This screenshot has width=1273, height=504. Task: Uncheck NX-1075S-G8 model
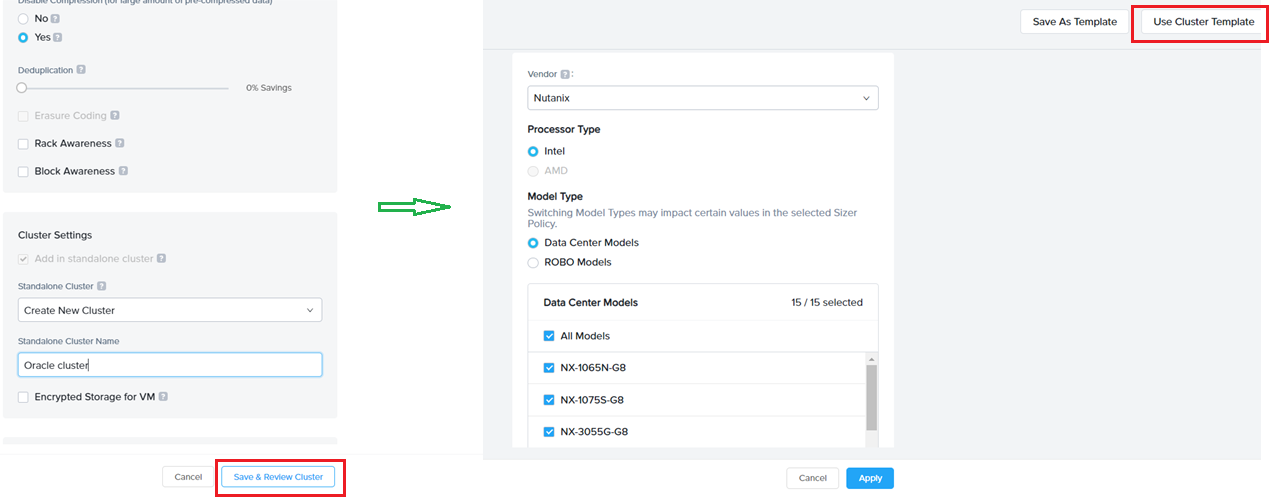(549, 400)
